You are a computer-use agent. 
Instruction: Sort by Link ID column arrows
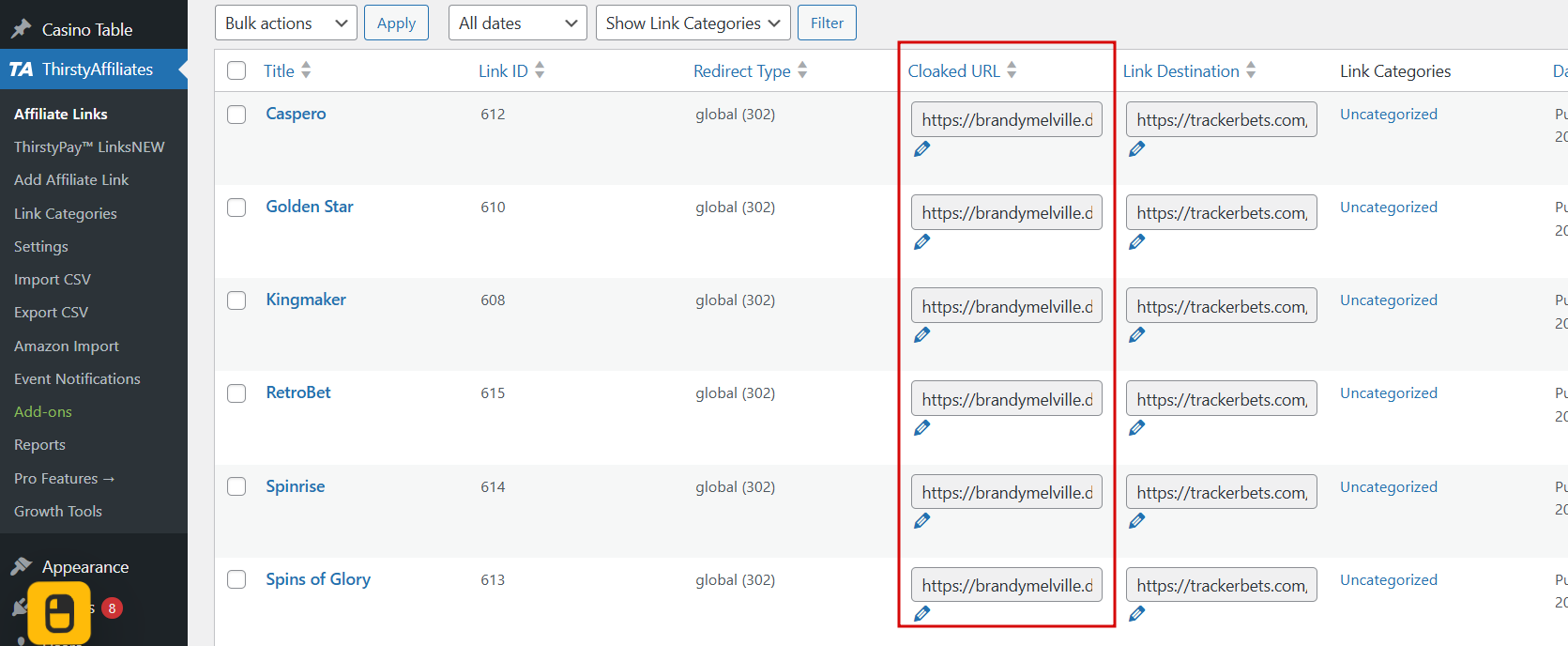(x=540, y=70)
